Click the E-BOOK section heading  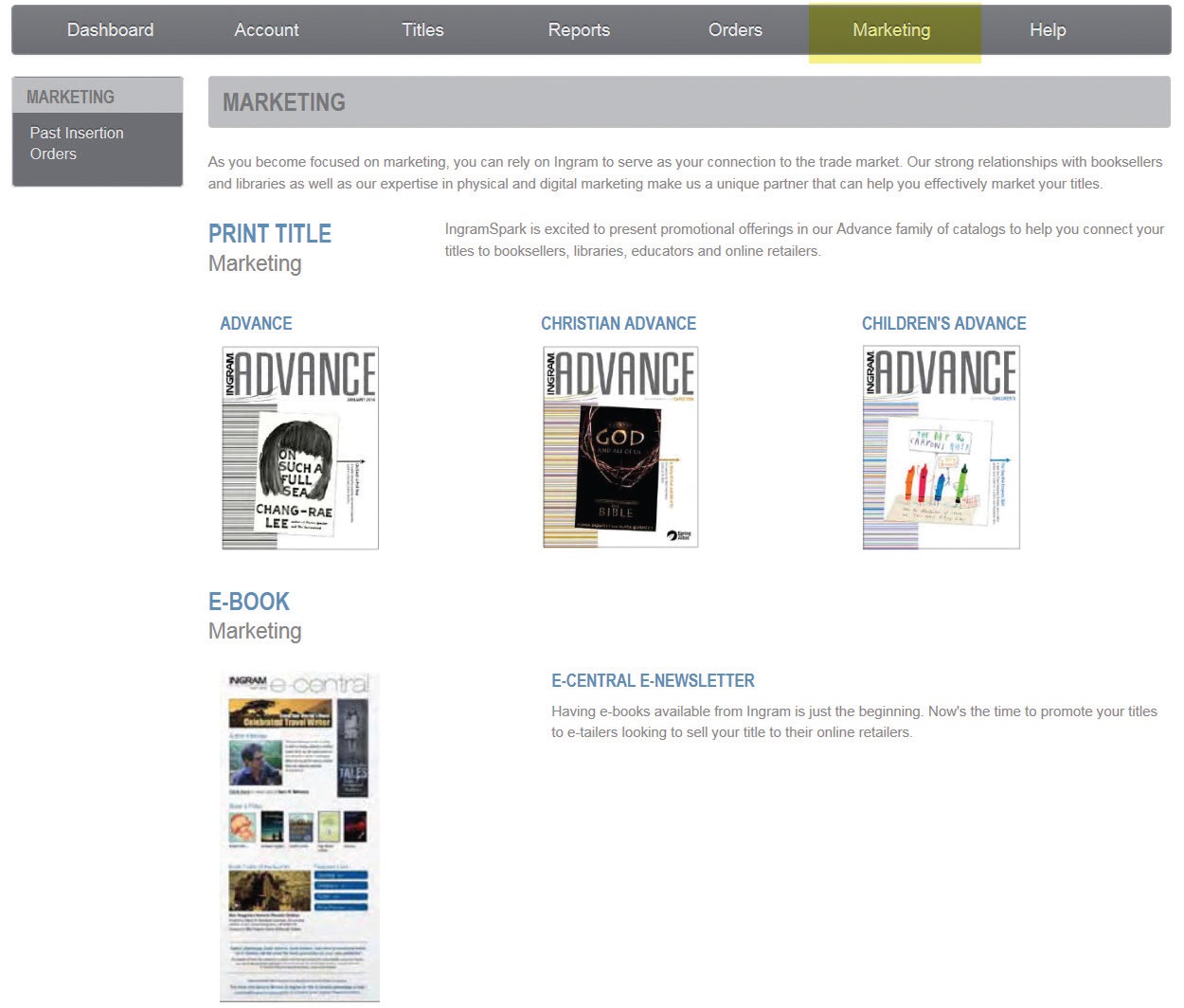tap(249, 602)
